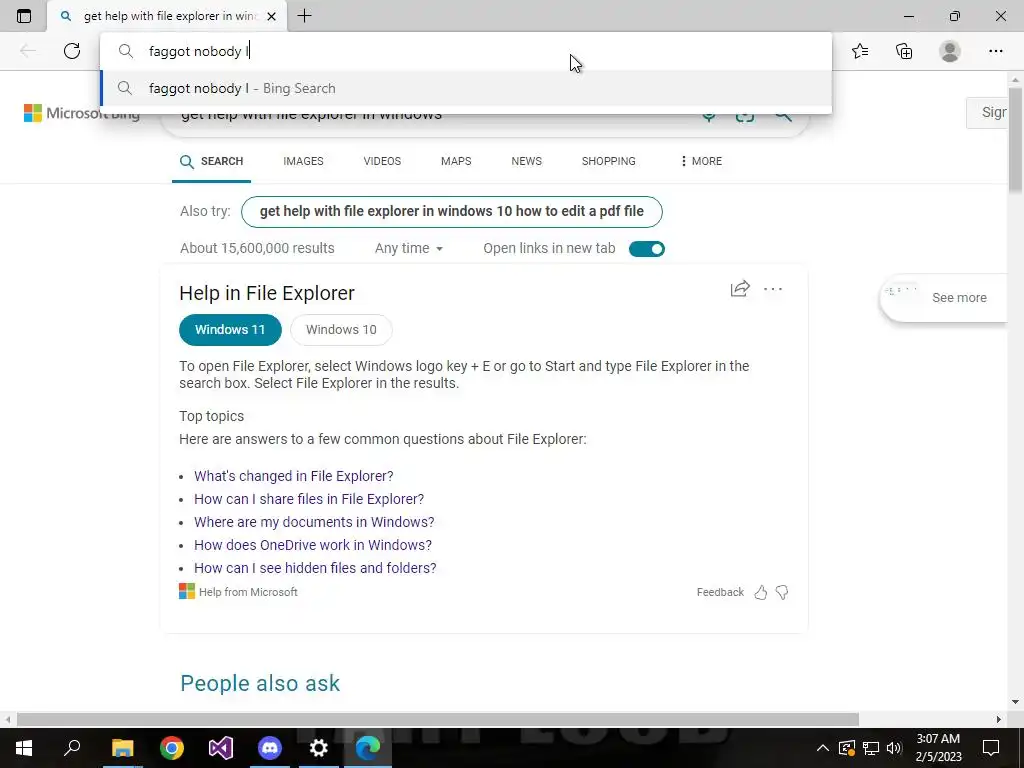Open taskbar Search magnifier

[72, 748]
